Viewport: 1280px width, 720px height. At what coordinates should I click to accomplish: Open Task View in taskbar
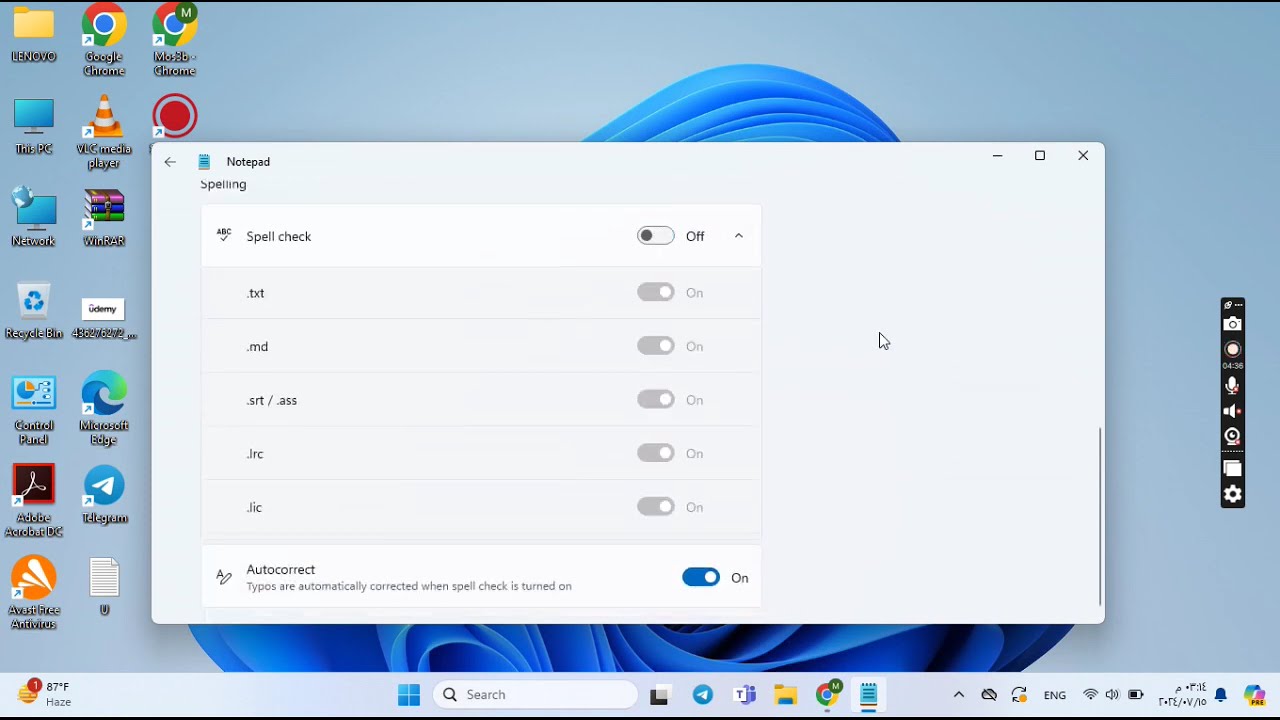point(659,696)
